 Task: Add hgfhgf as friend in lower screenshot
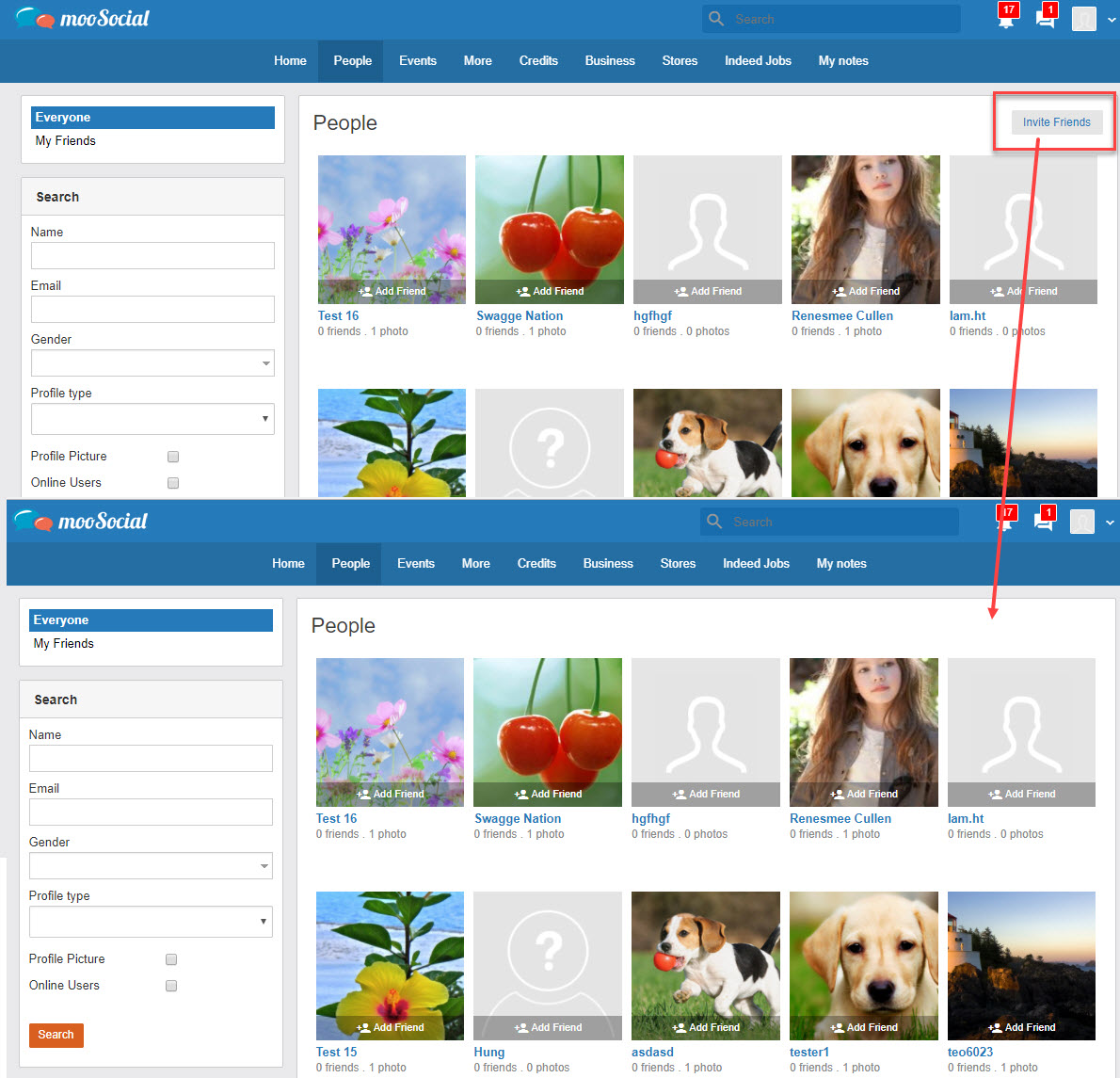click(x=707, y=794)
